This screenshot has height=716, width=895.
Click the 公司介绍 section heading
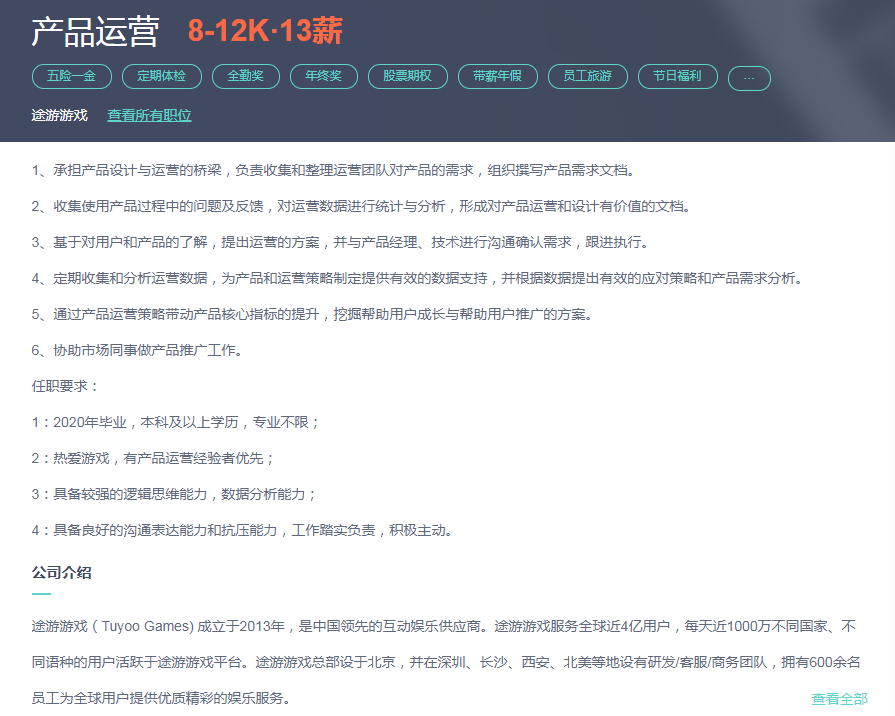click(62, 573)
